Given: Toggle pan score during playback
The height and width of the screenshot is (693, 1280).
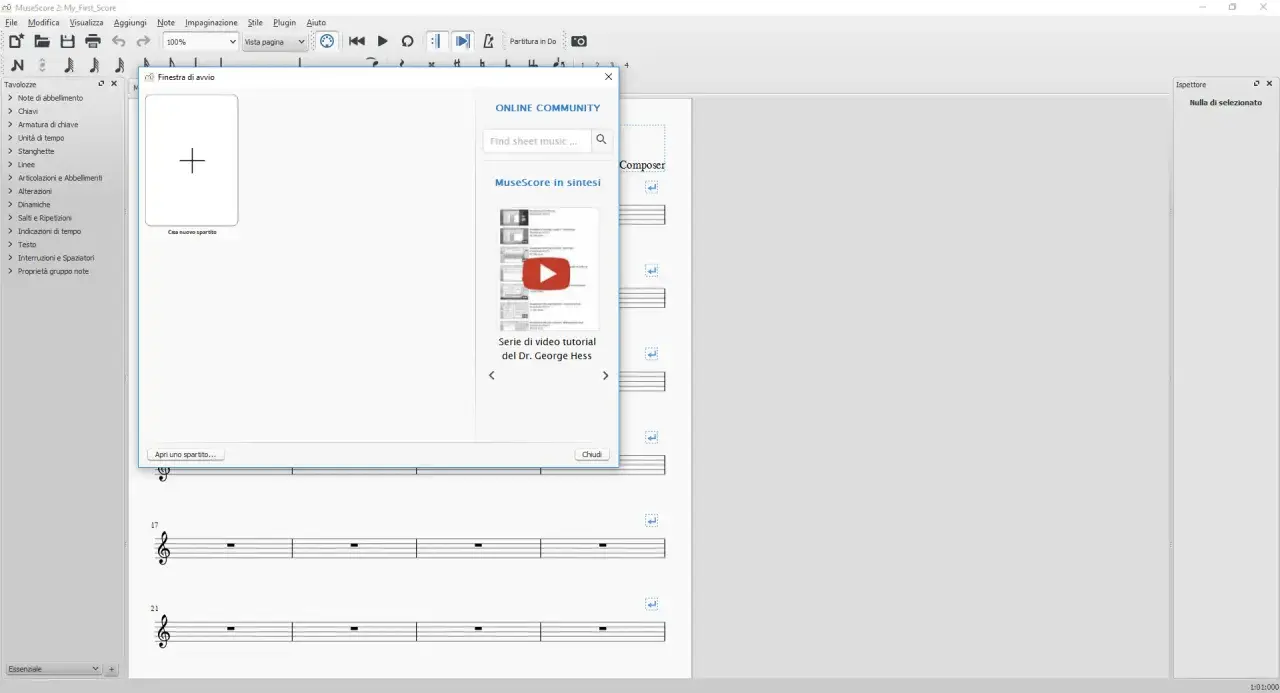Looking at the screenshot, I should (462, 41).
